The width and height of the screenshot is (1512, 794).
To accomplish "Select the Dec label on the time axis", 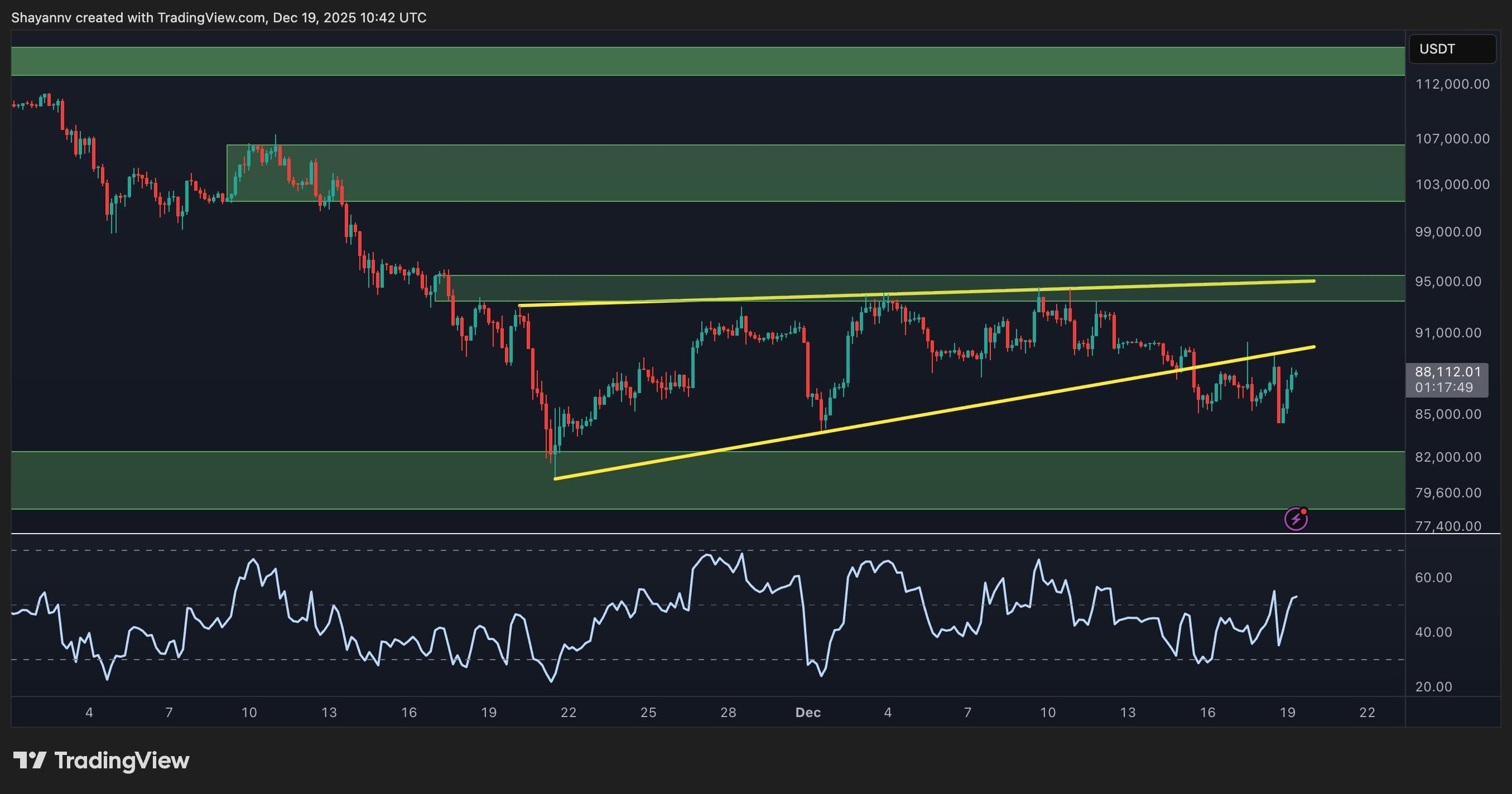I will [809, 713].
